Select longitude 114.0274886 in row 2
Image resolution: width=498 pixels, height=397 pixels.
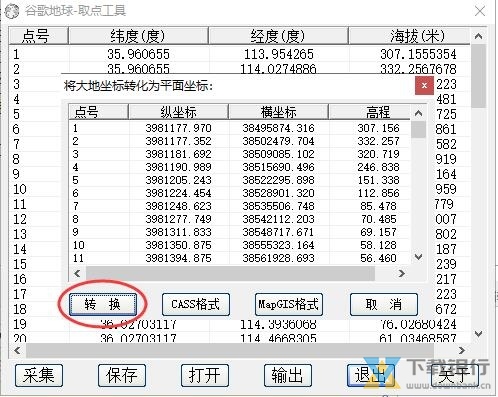pyautogui.click(x=278, y=69)
